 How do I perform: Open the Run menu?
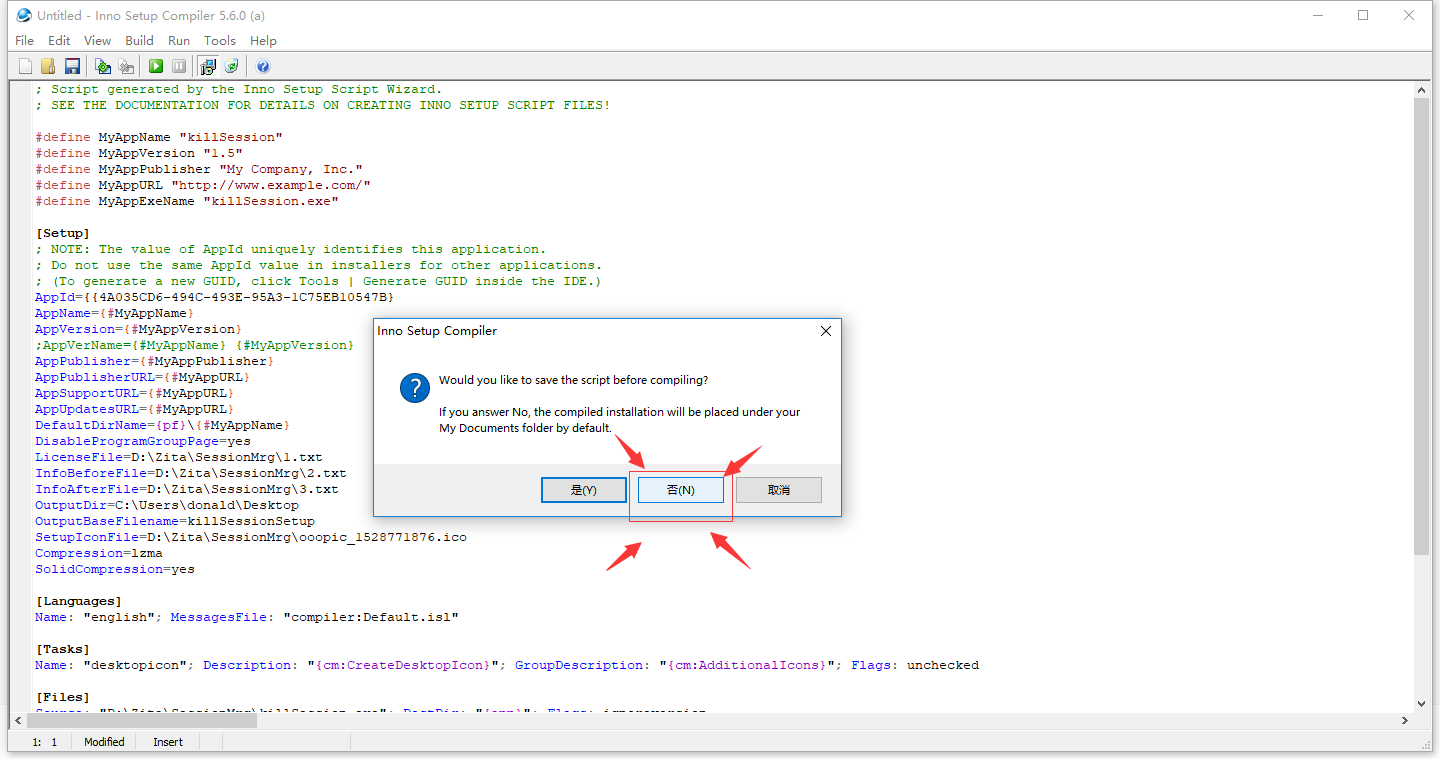(x=179, y=40)
